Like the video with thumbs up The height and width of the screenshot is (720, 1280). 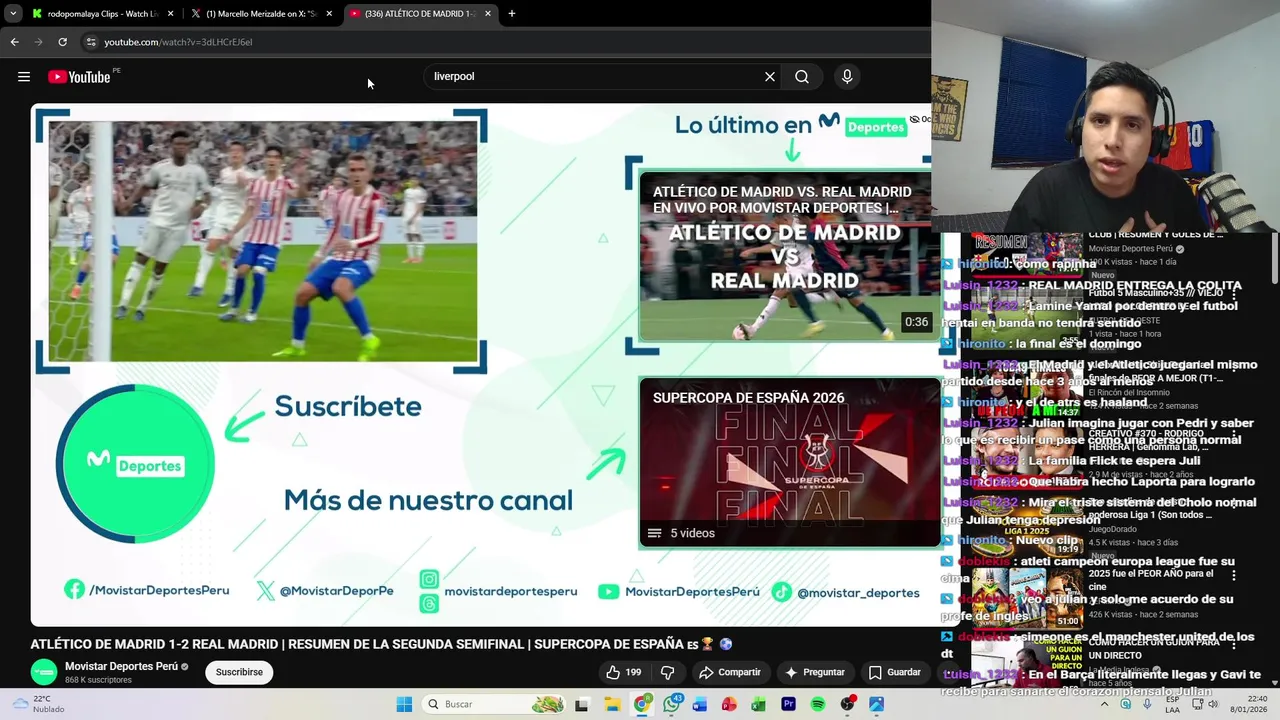(624, 672)
